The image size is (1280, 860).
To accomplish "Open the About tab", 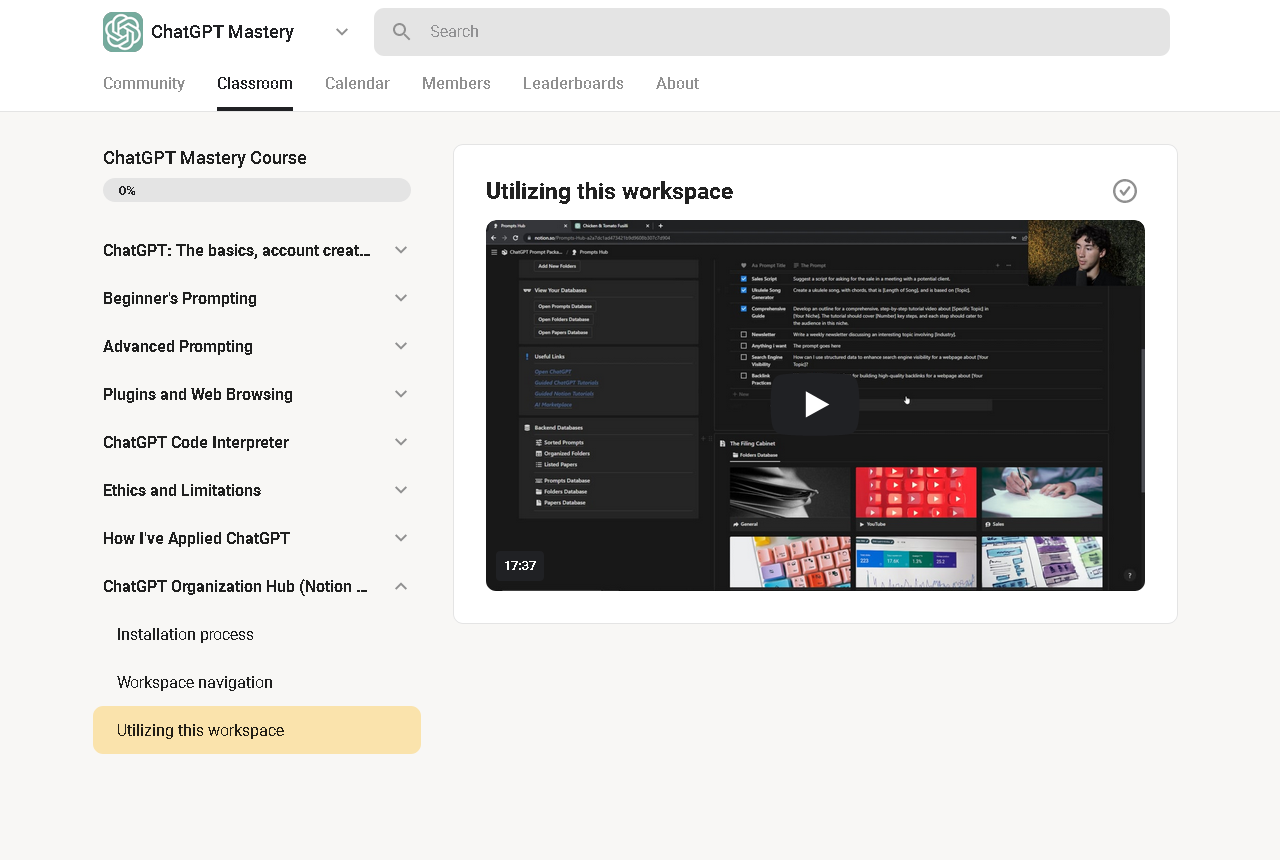I will tap(677, 83).
